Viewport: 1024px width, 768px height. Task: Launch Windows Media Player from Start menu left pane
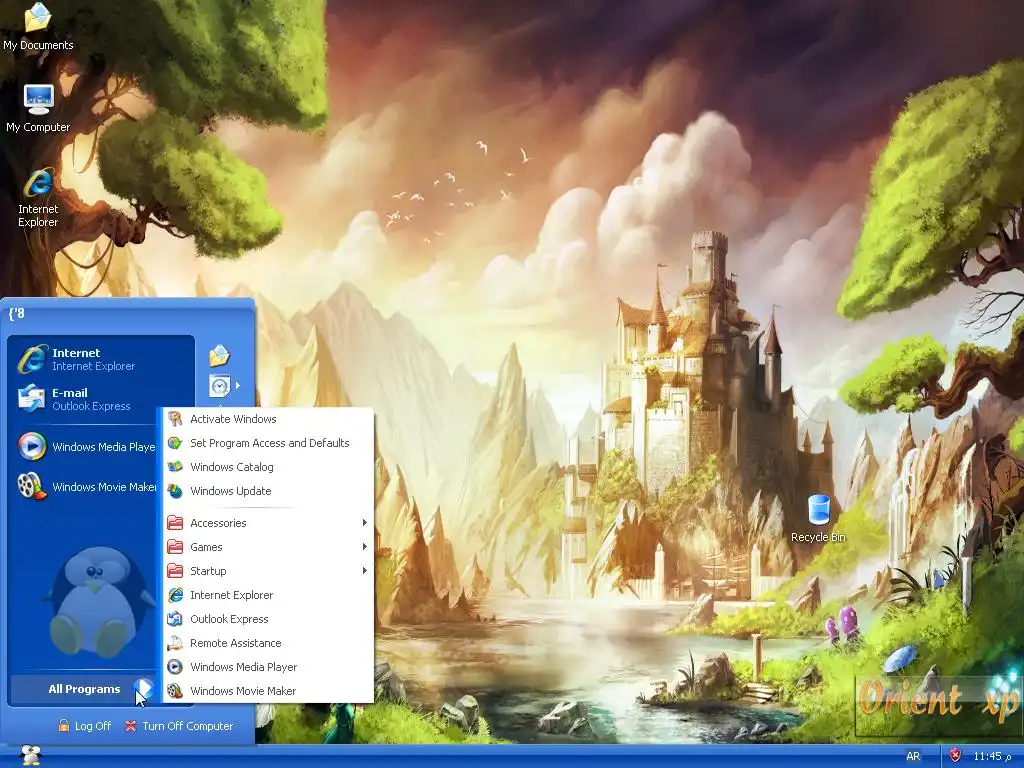(85, 447)
